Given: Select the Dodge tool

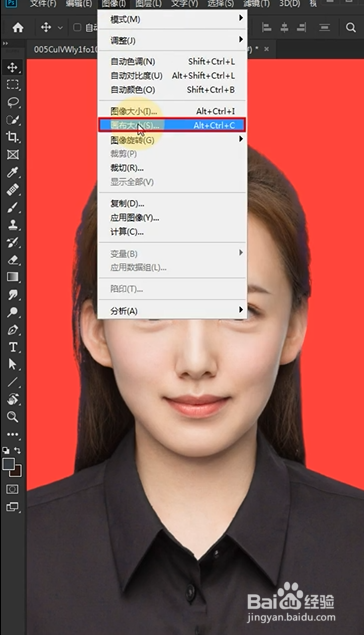Looking at the screenshot, I should (13, 312).
